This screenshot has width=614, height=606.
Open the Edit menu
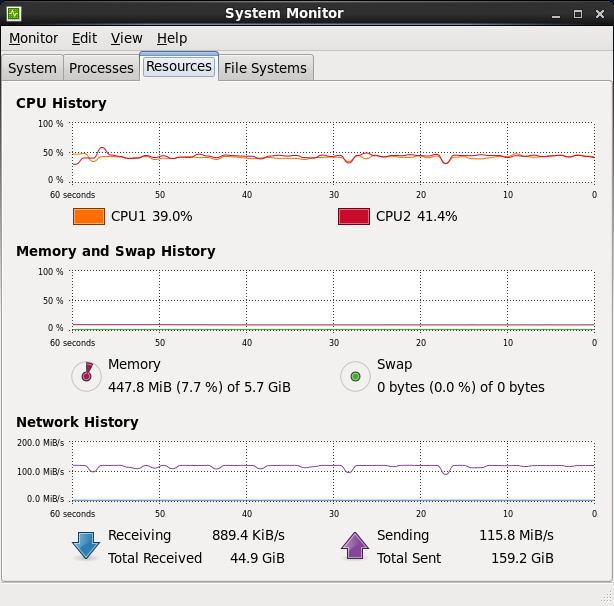pos(84,38)
